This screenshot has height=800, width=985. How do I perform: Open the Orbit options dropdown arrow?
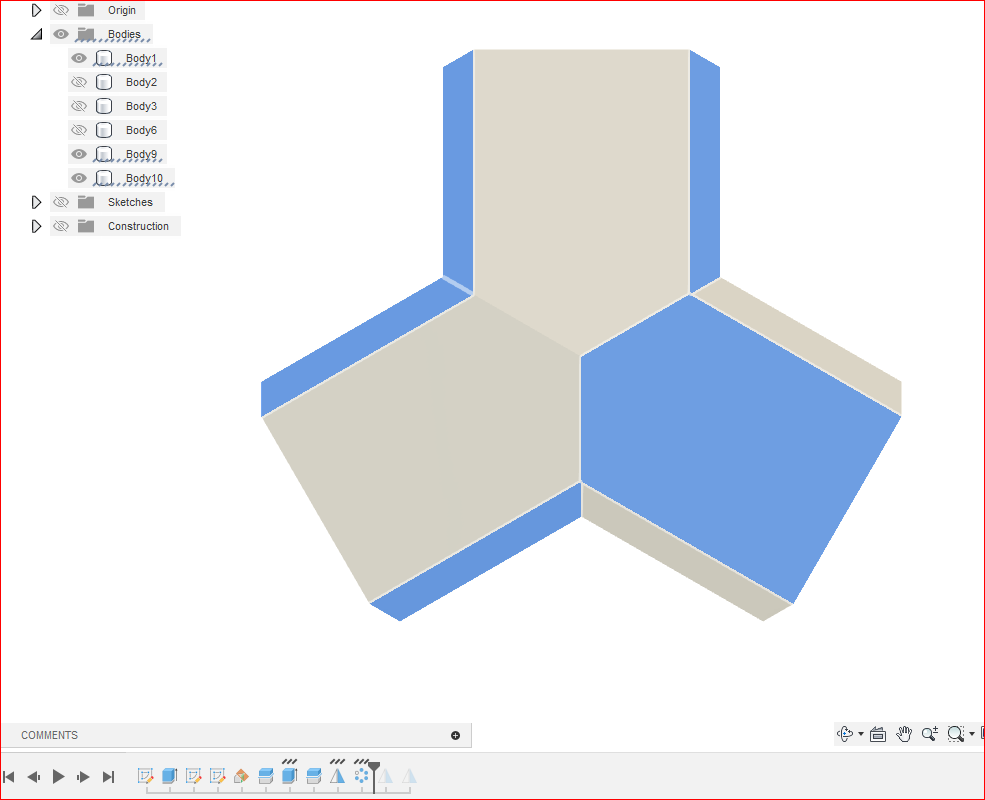click(x=860, y=734)
